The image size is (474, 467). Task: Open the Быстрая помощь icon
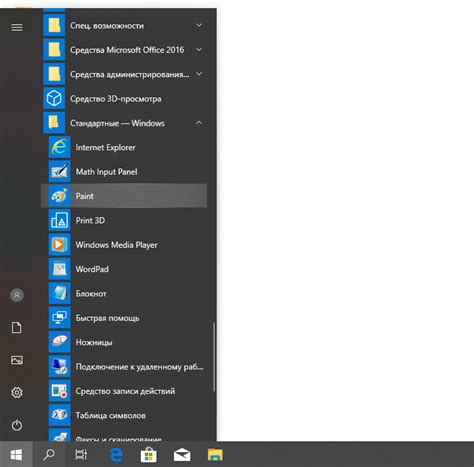[x=59, y=318]
